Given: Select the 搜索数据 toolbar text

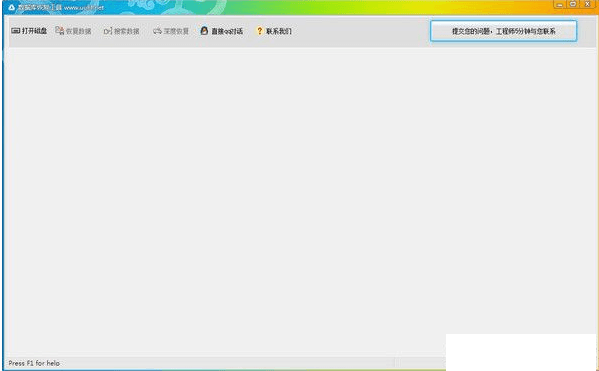Looking at the screenshot, I should click(x=126, y=31).
